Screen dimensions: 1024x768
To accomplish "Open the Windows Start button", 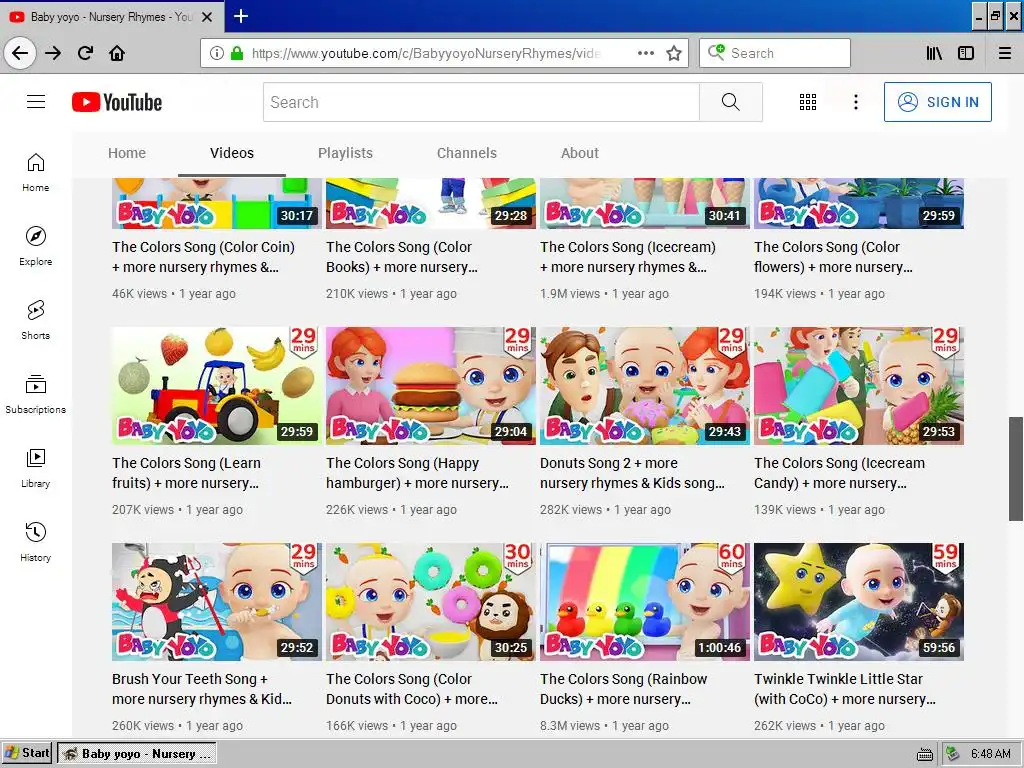I will click(27, 754).
